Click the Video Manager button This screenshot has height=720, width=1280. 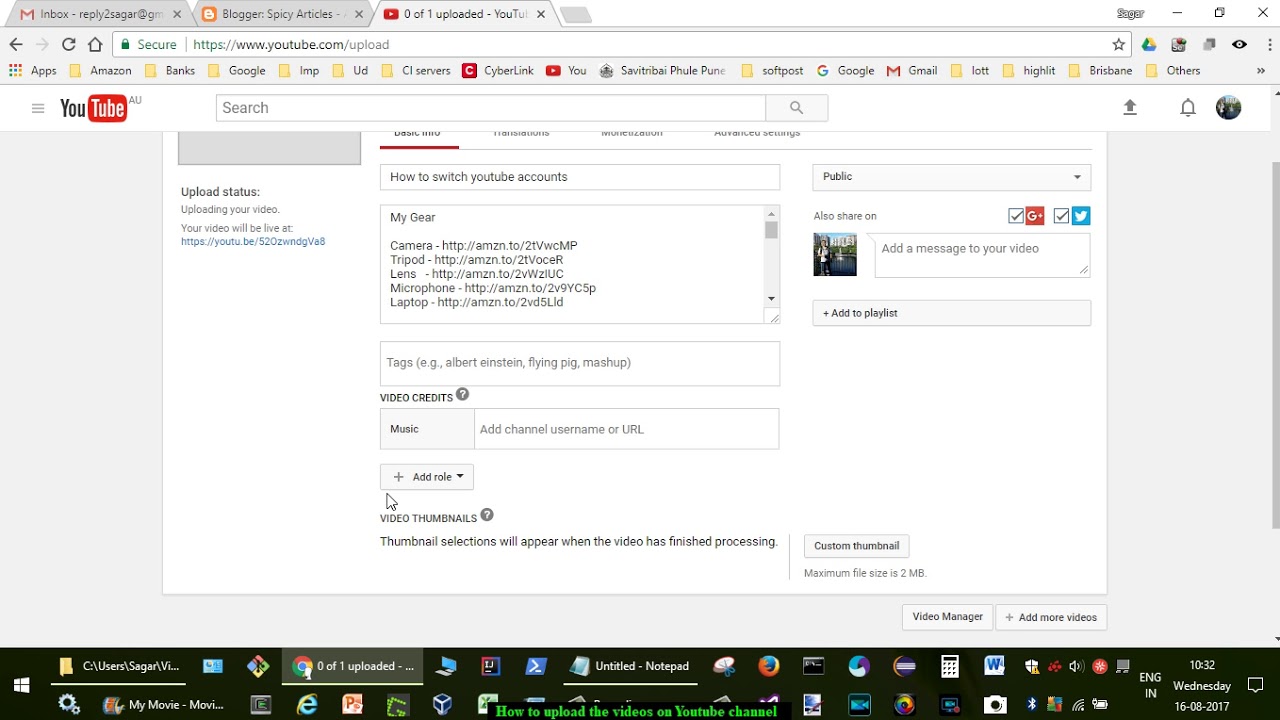[x=947, y=617]
